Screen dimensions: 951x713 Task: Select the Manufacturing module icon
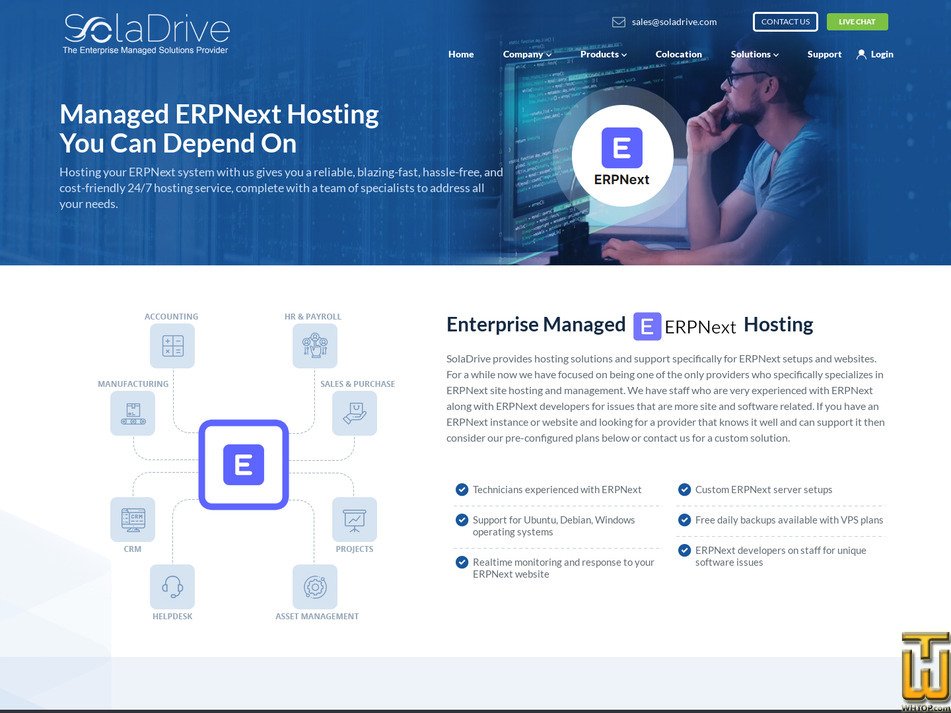pyautogui.click(x=132, y=413)
